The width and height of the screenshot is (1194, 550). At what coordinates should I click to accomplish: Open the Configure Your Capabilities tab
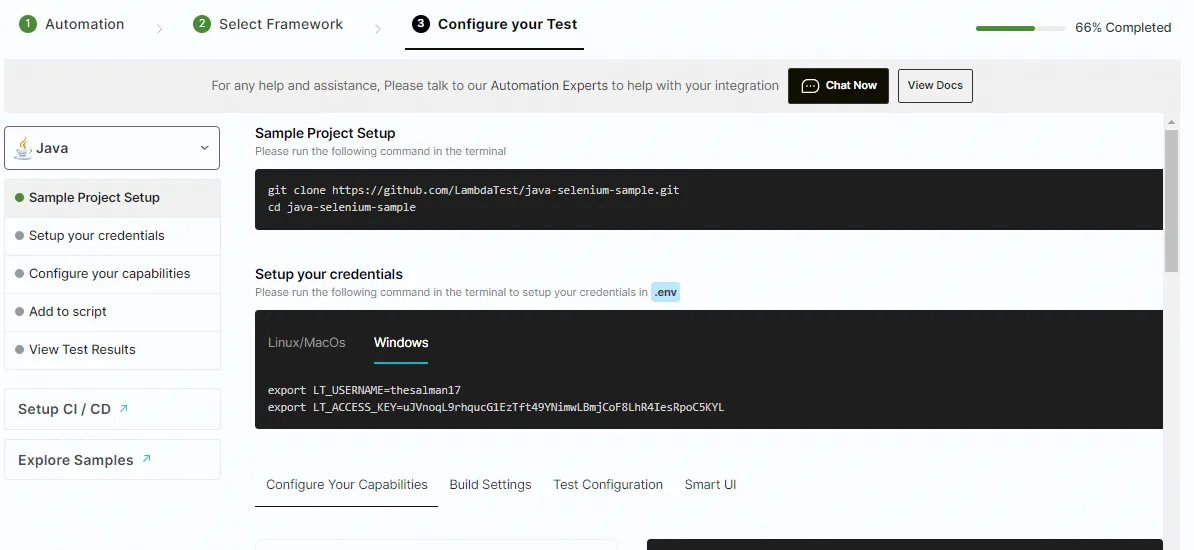pyautogui.click(x=346, y=484)
